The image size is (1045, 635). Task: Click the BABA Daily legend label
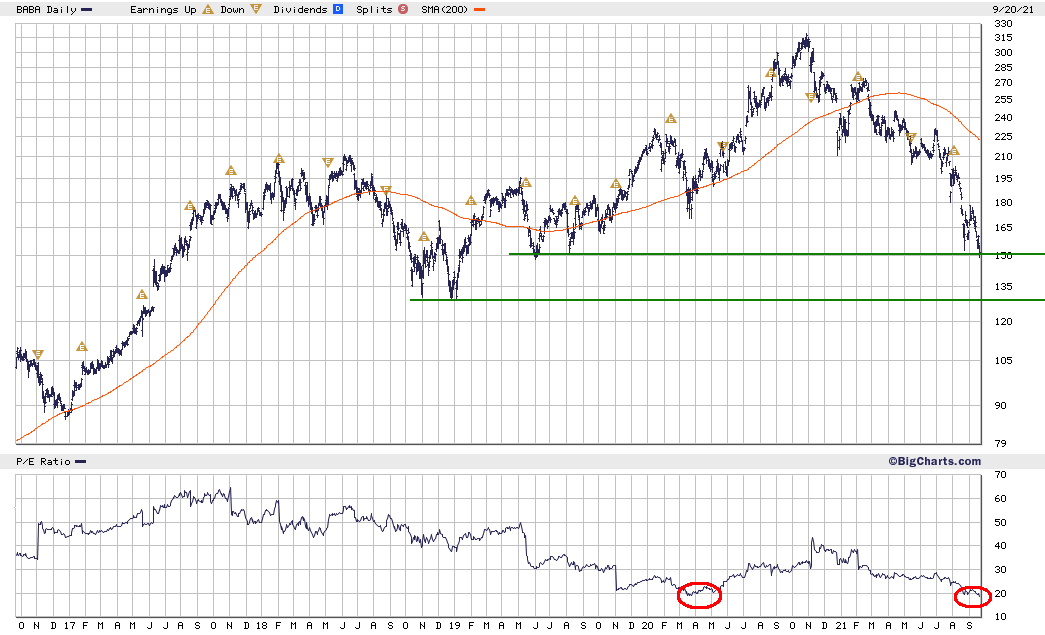click(46, 9)
